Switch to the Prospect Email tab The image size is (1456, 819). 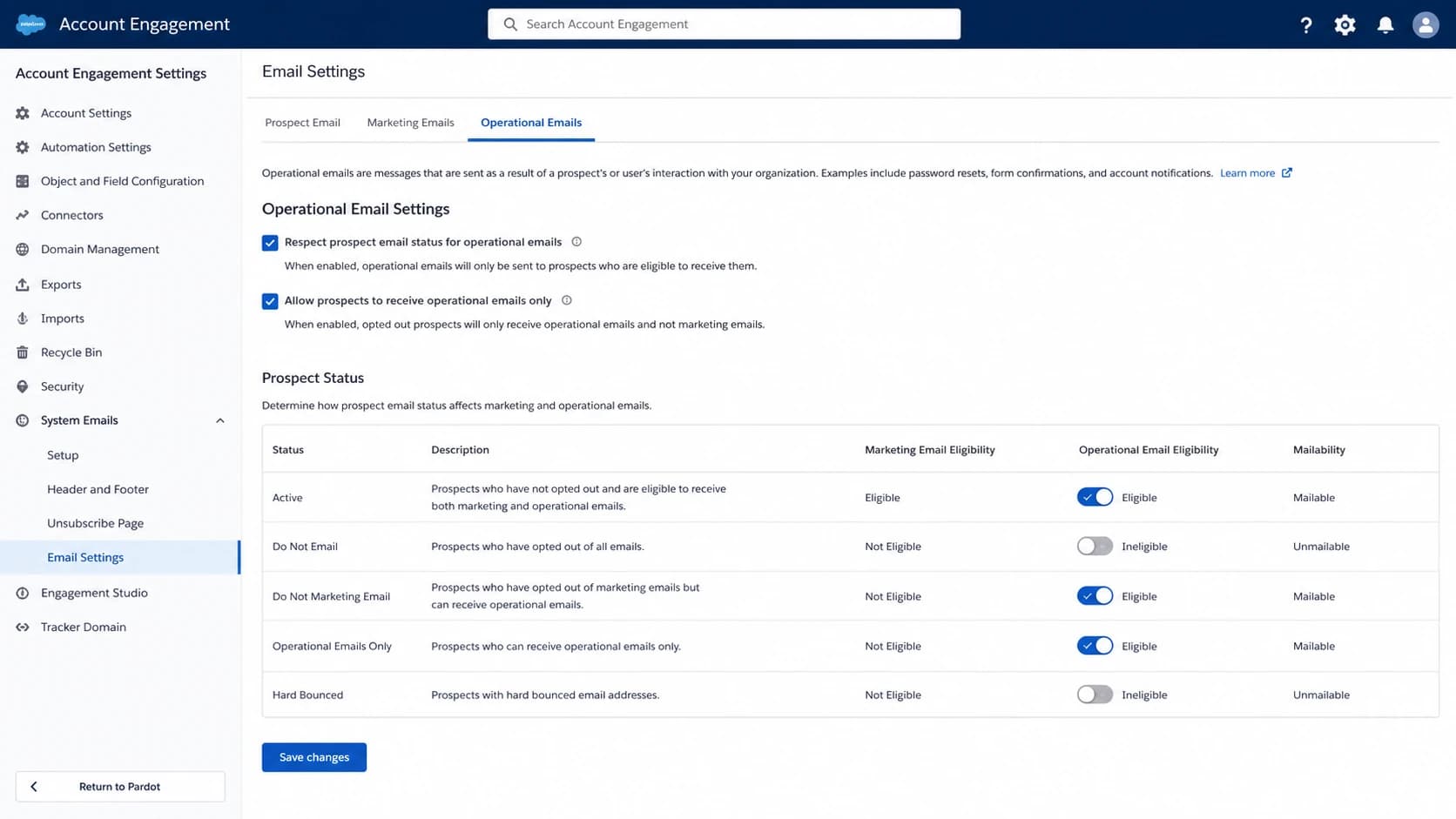click(302, 123)
